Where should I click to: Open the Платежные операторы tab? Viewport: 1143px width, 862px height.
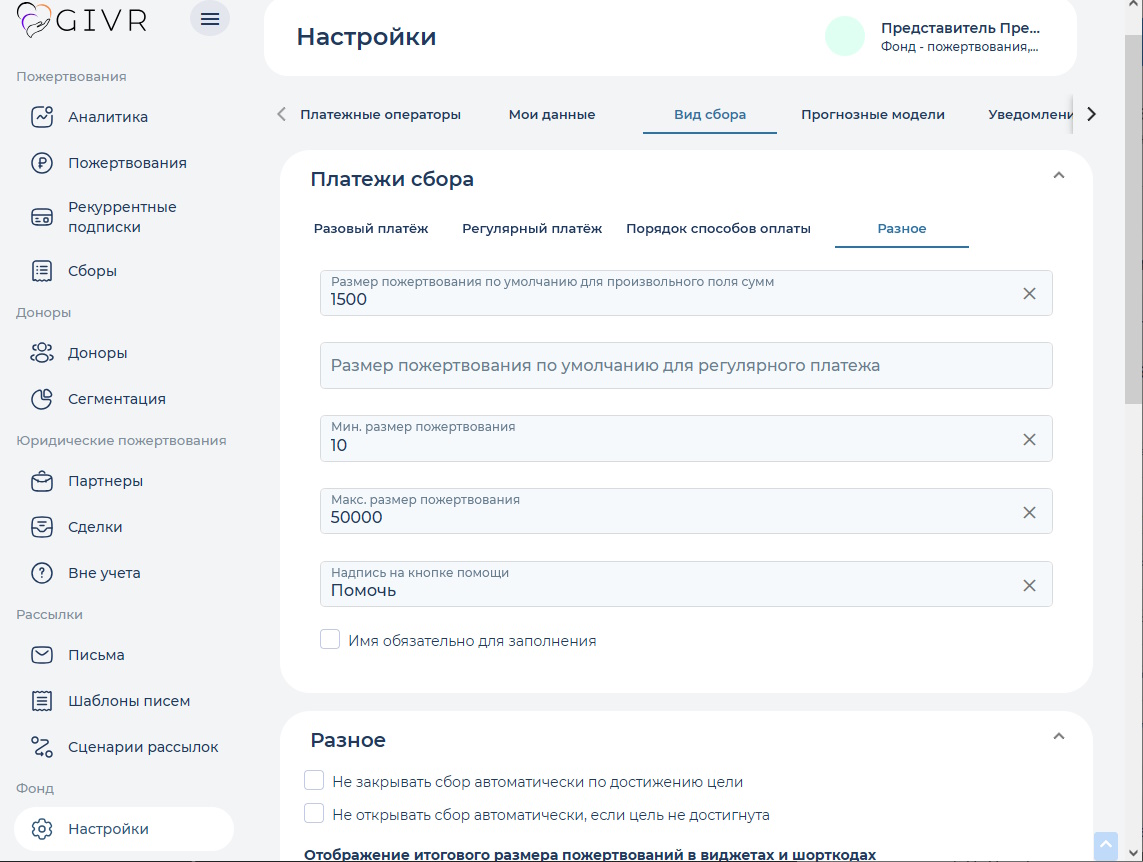(x=381, y=114)
